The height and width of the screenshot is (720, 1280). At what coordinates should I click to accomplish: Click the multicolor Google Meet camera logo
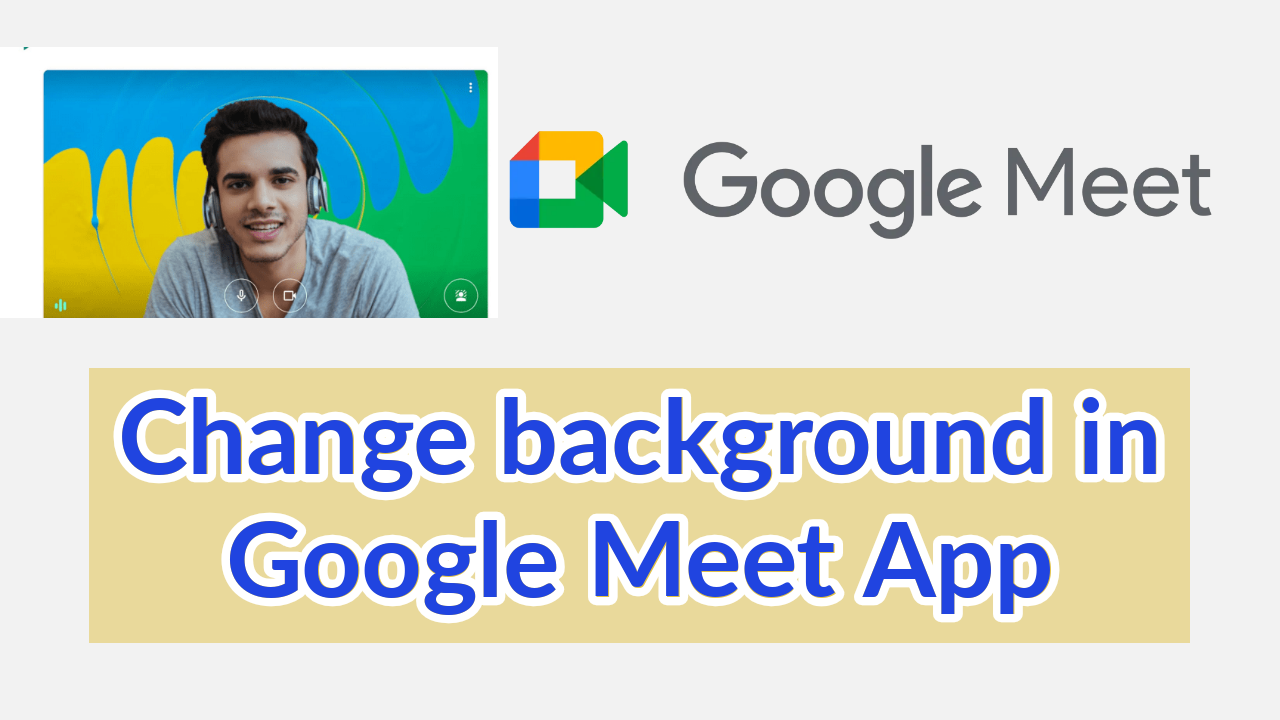[x=568, y=180]
